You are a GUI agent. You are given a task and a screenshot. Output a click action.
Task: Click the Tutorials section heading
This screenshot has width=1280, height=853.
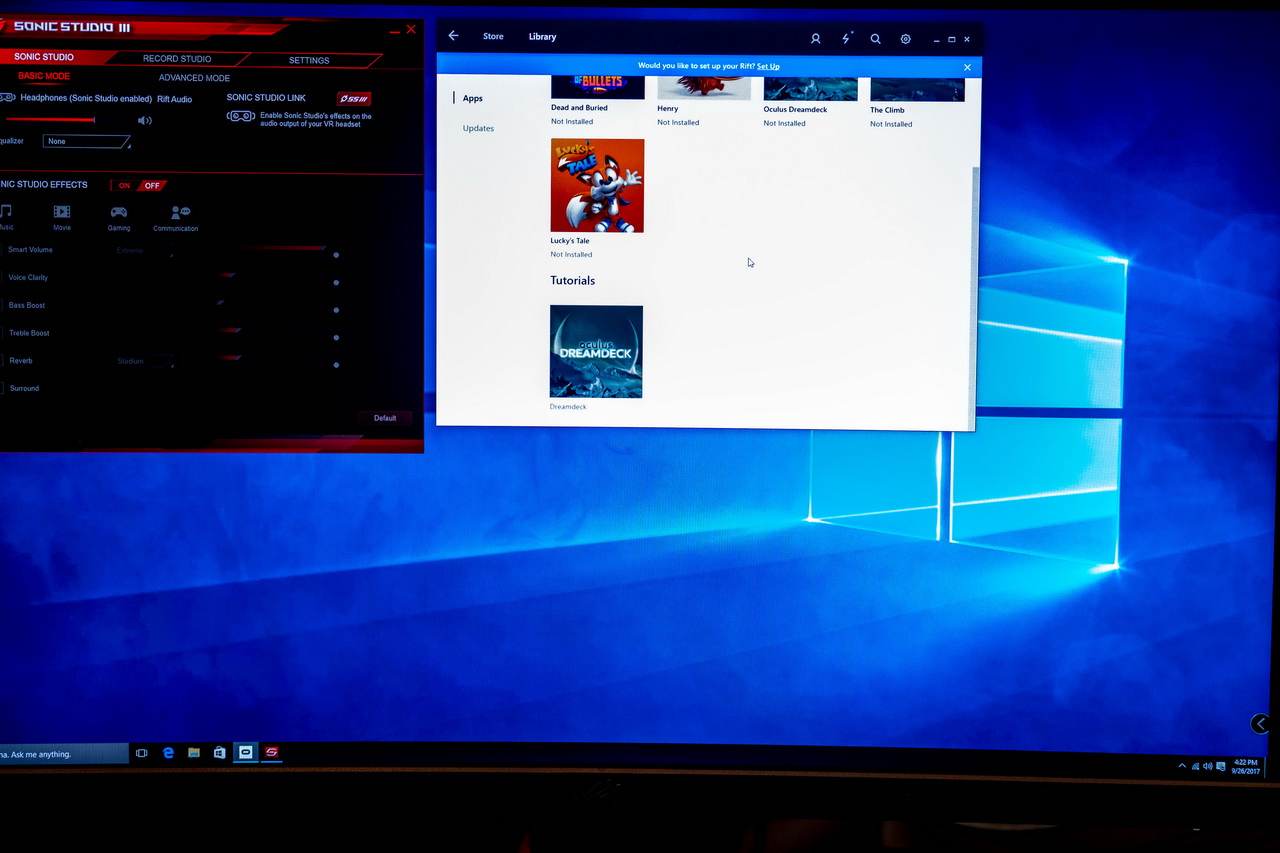[x=572, y=281]
